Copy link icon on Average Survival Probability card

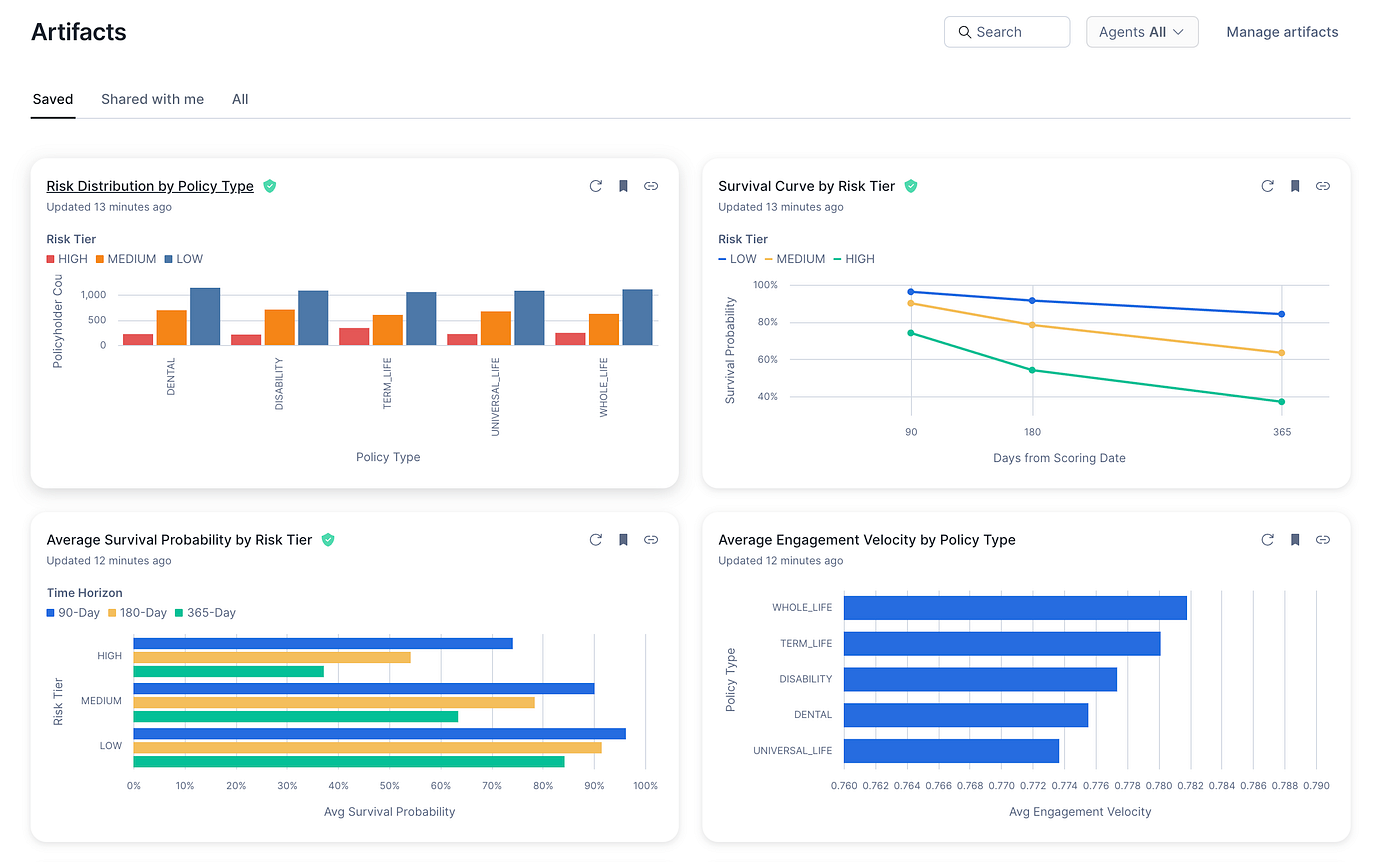pos(651,540)
